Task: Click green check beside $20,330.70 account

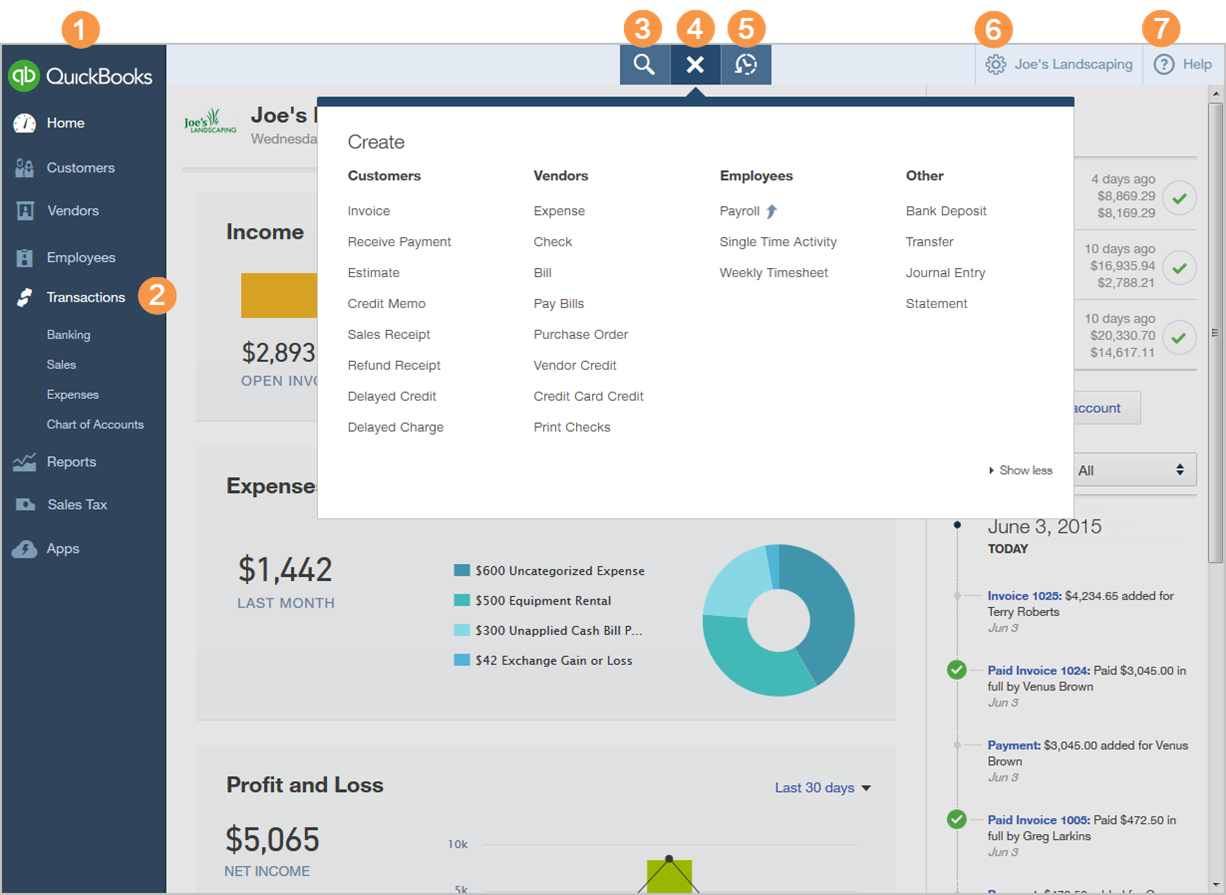Action: point(1181,337)
